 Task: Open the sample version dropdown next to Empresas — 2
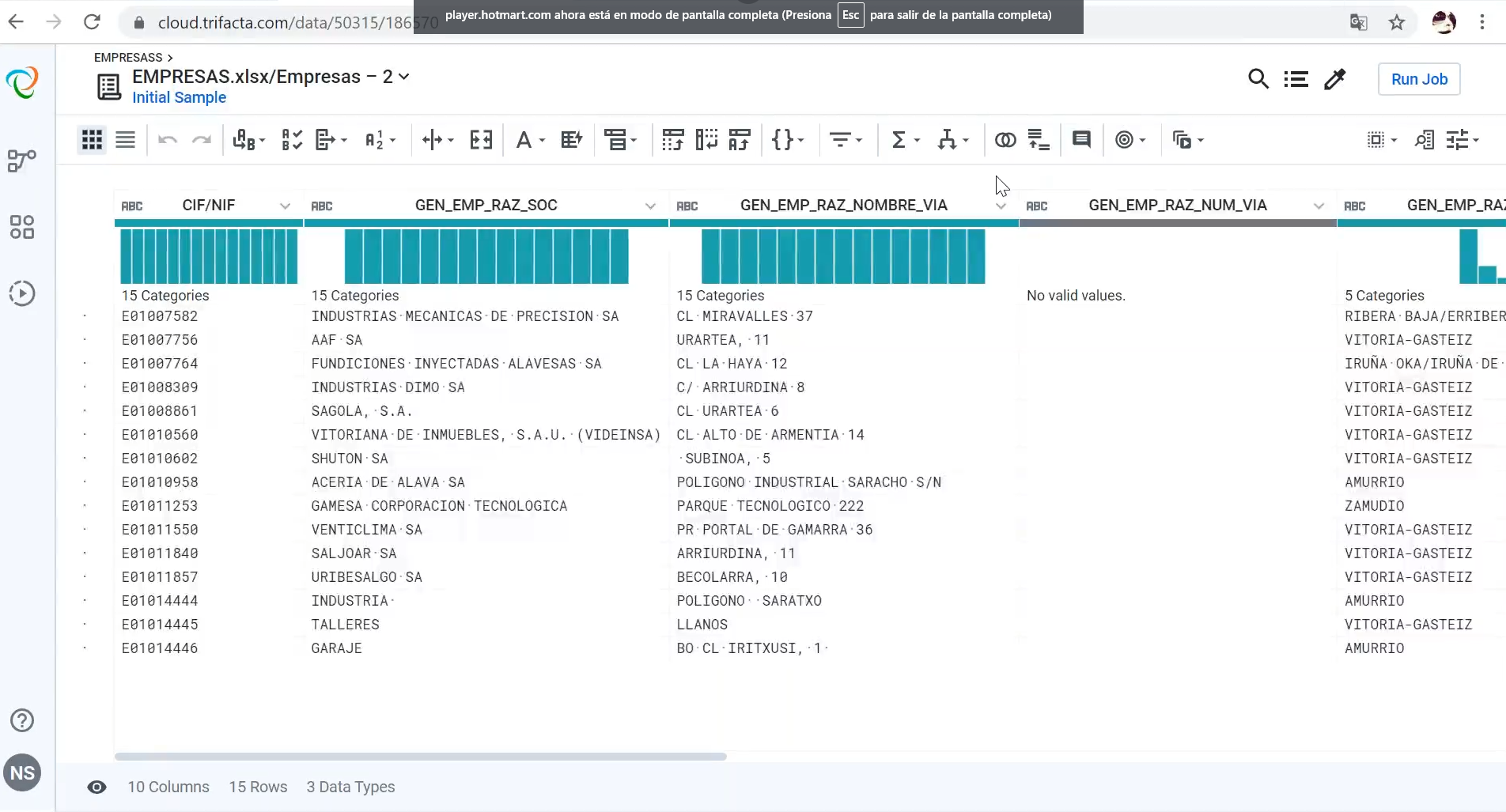[x=405, y=77]
